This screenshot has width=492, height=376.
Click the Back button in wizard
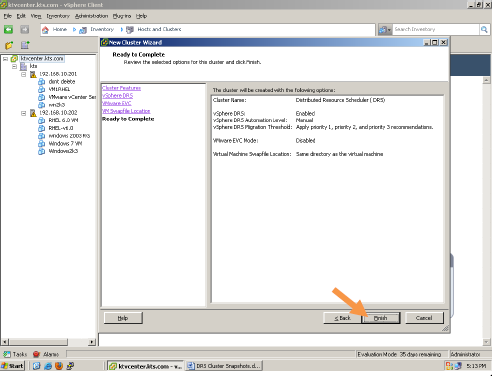tap(342, 318)
